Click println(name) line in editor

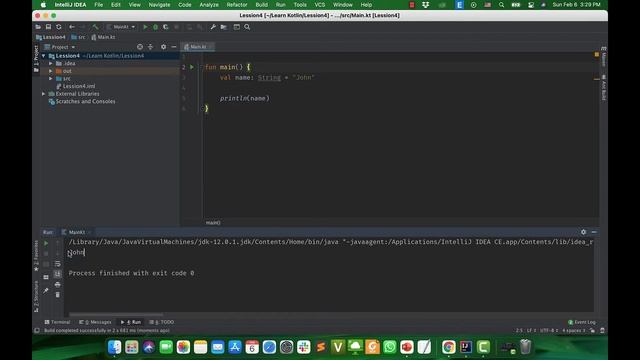(244, 98)
